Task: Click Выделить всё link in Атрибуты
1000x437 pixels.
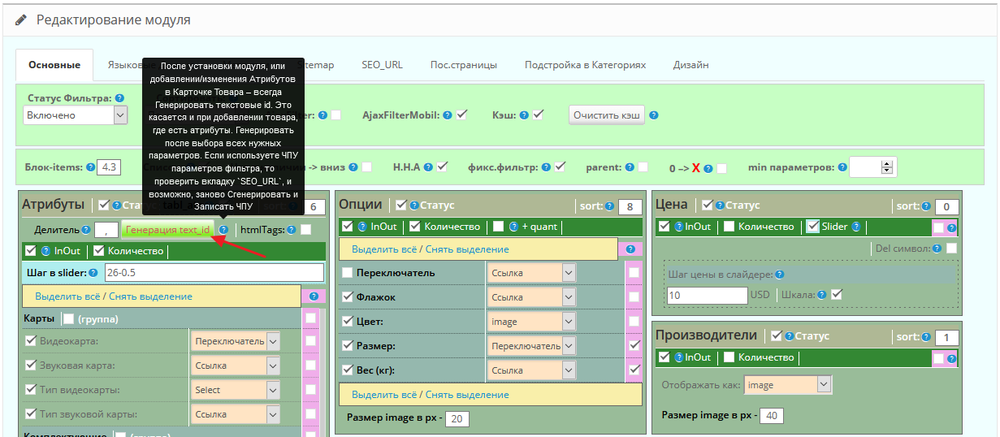Action: pos(67,297)
